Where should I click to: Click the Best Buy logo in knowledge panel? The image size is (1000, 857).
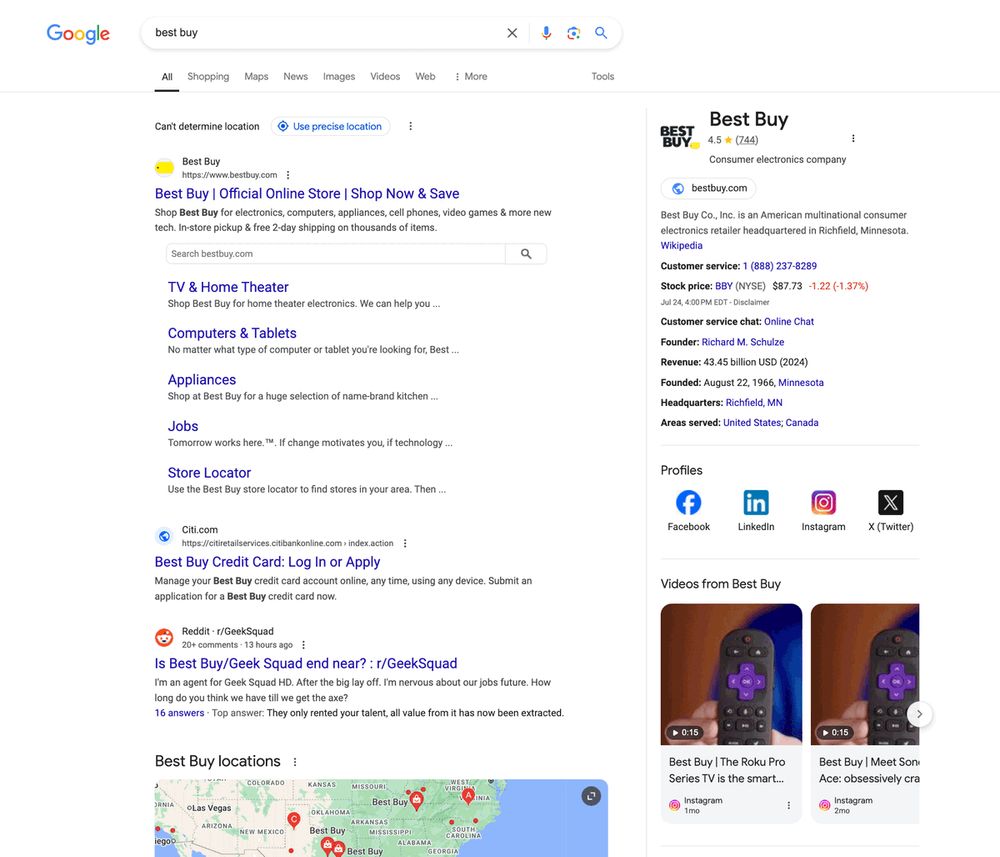point(680,137)
